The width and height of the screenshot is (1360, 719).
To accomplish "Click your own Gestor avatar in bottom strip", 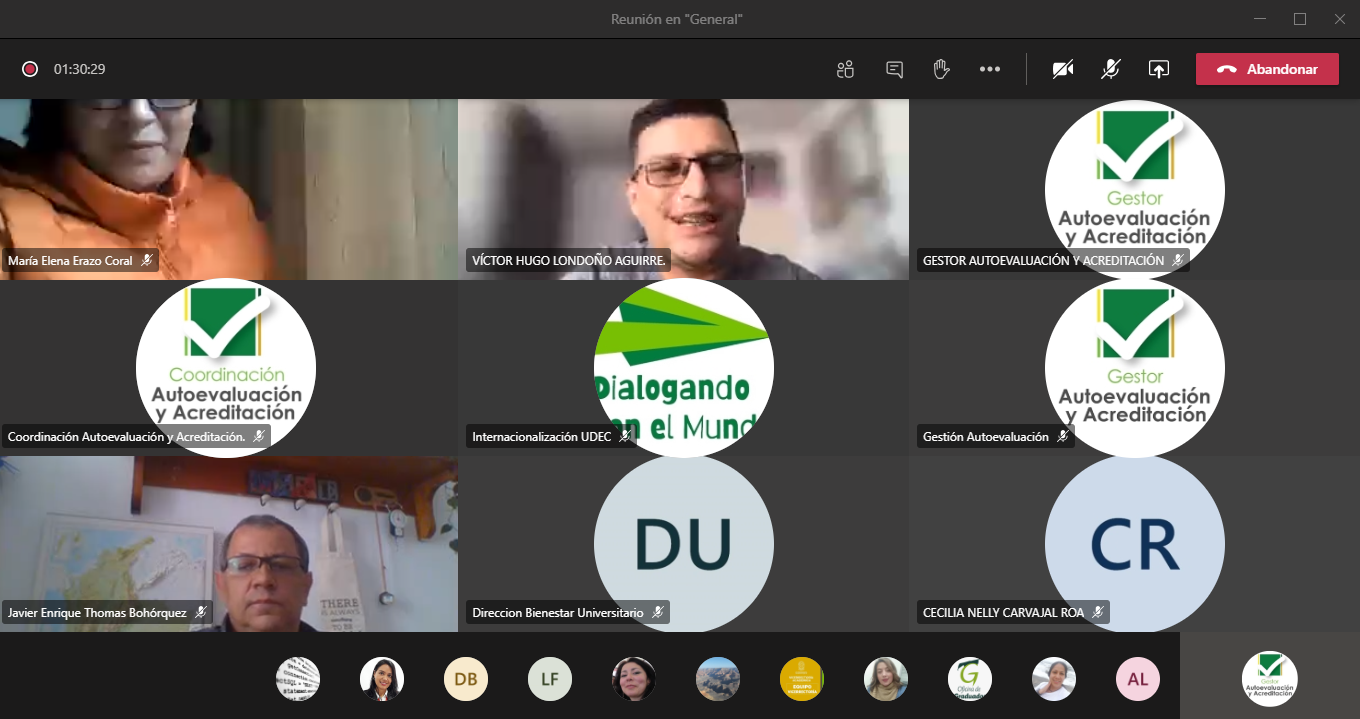I will point(1270,679).
